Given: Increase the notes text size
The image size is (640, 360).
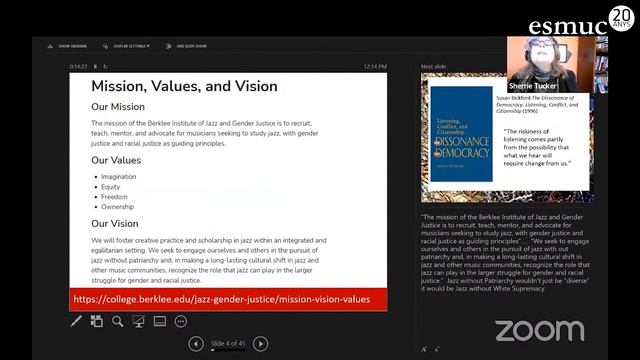Looking at the screenshot, I should click(424, 349).
